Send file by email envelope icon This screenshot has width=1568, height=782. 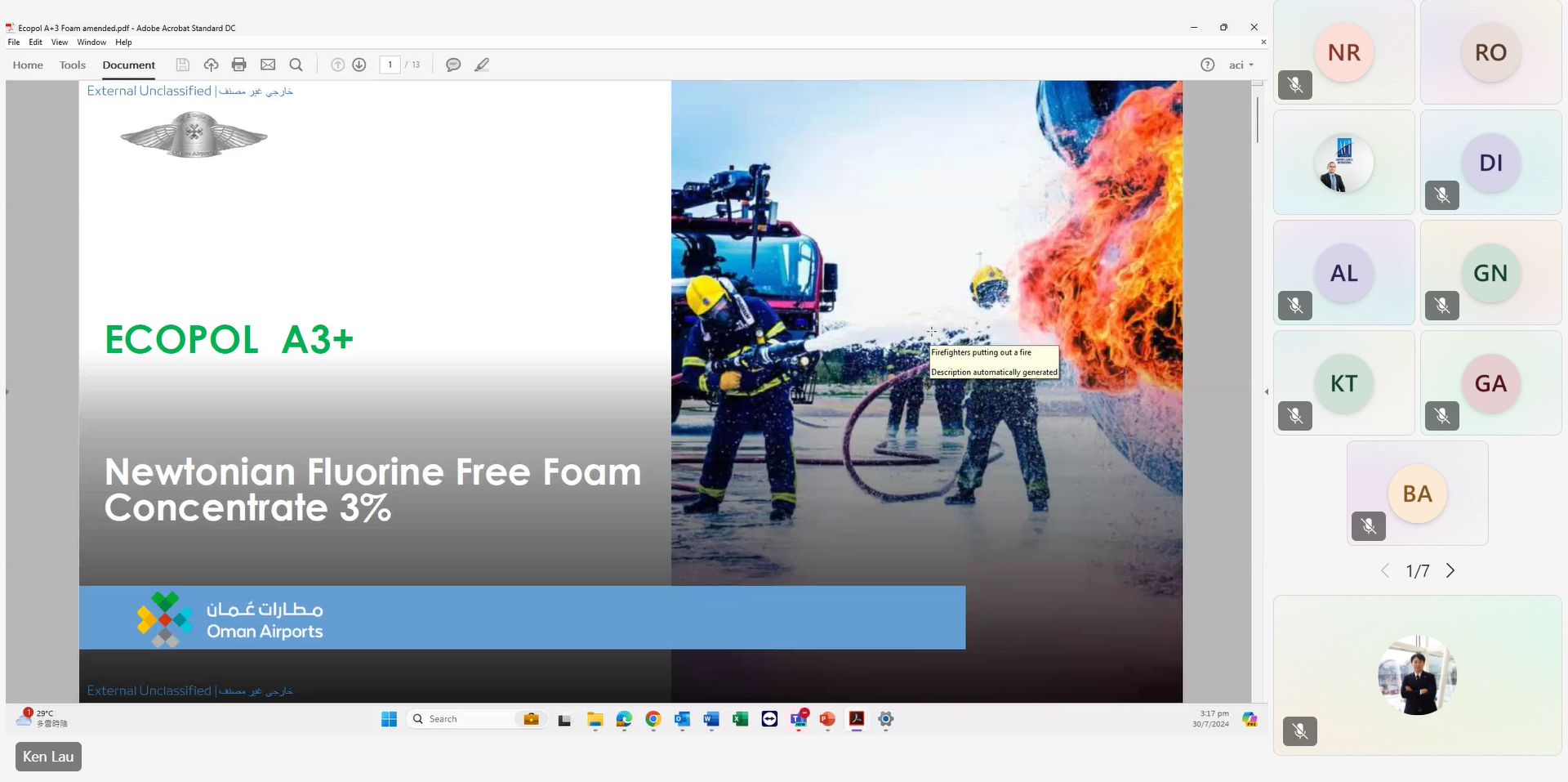(x=268, y=65)
